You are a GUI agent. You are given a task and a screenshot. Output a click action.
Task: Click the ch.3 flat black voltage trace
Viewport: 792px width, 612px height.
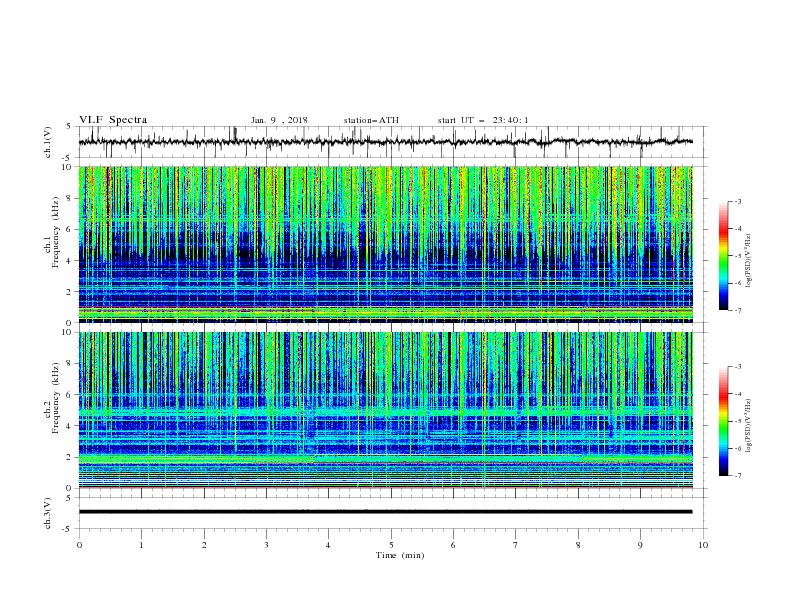coord(385,512)
